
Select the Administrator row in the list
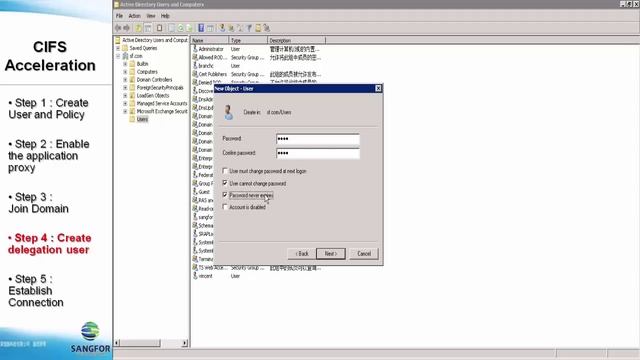pos(256,49)
